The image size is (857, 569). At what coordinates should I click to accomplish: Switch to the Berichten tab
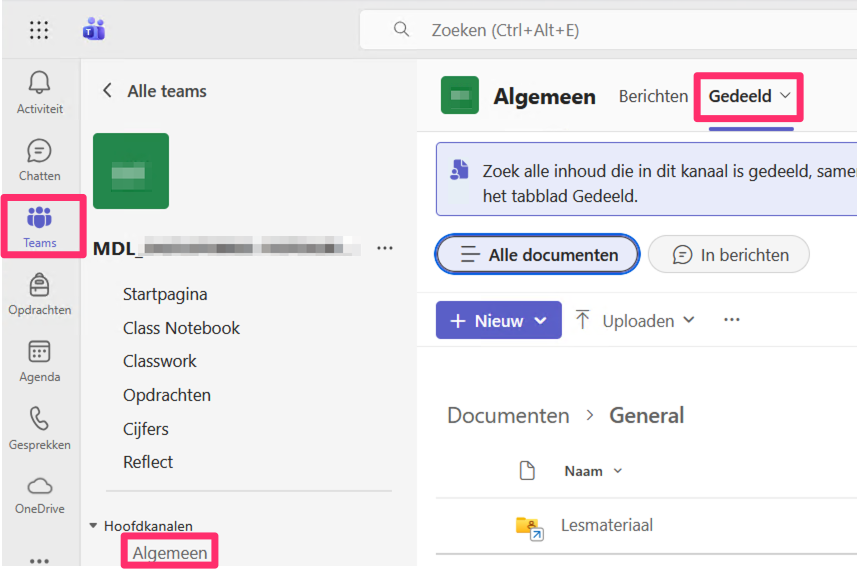coord(653,96)
